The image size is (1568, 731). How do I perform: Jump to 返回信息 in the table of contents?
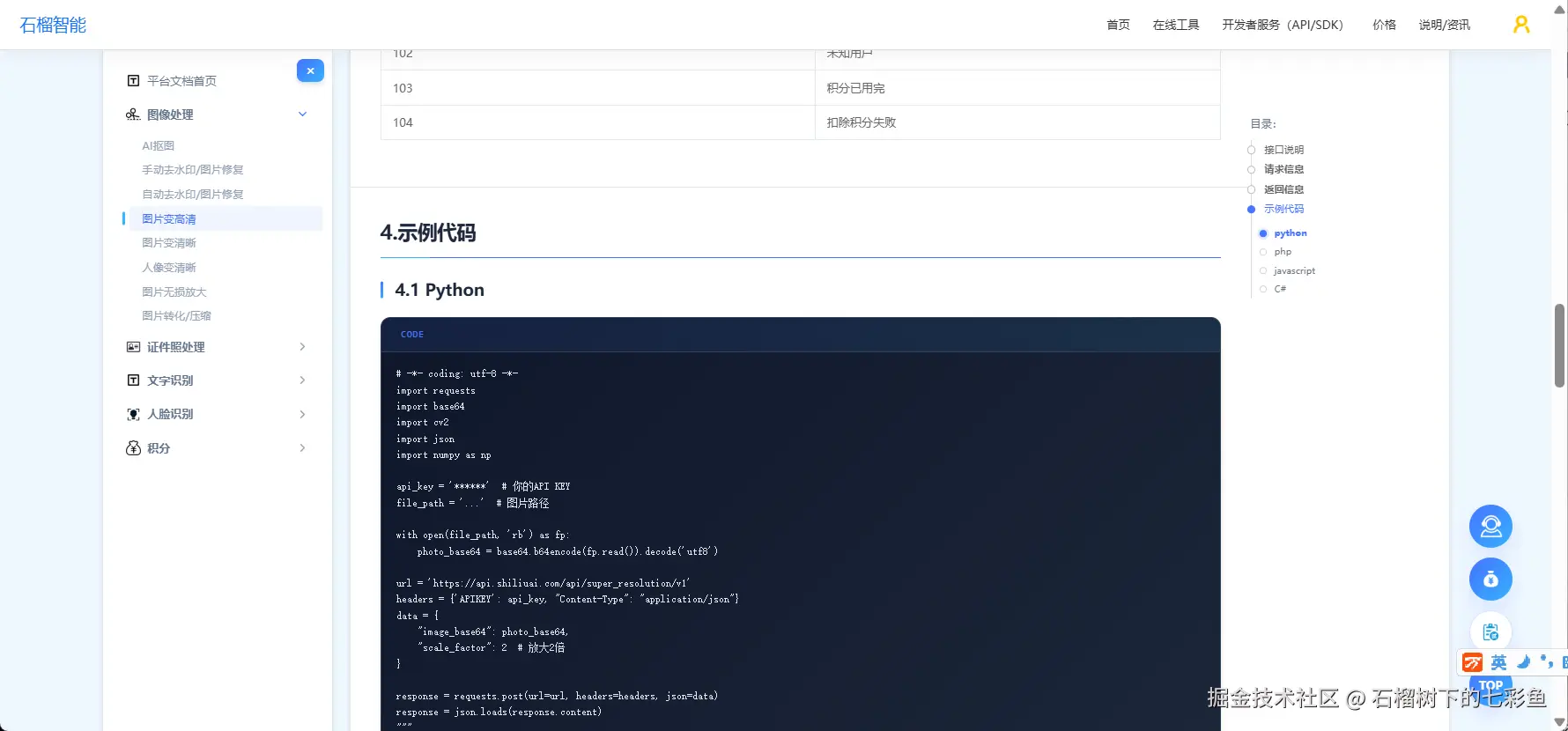[1283, 189]
